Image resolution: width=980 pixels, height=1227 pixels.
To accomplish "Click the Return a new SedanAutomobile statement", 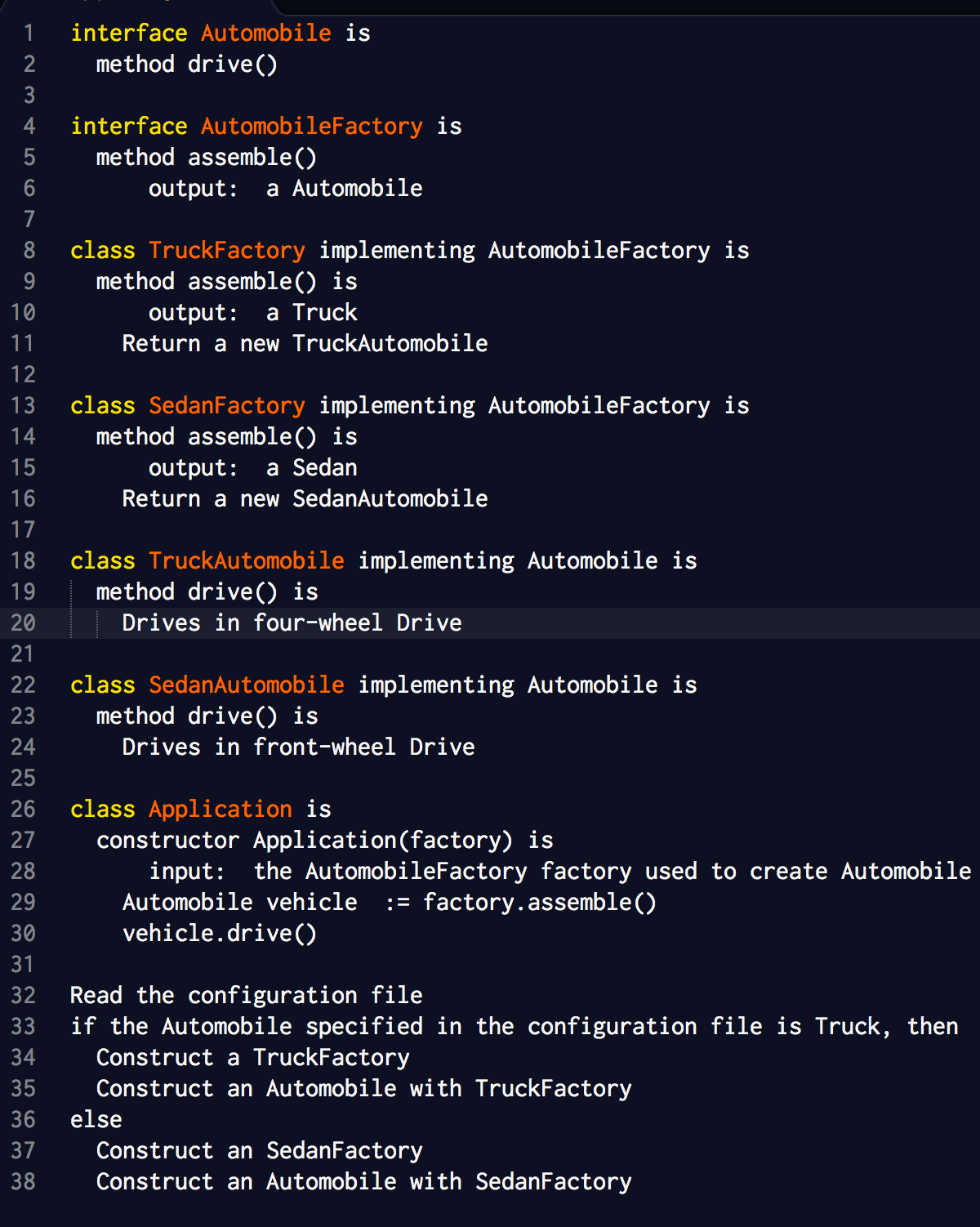I will click(304, 498).
